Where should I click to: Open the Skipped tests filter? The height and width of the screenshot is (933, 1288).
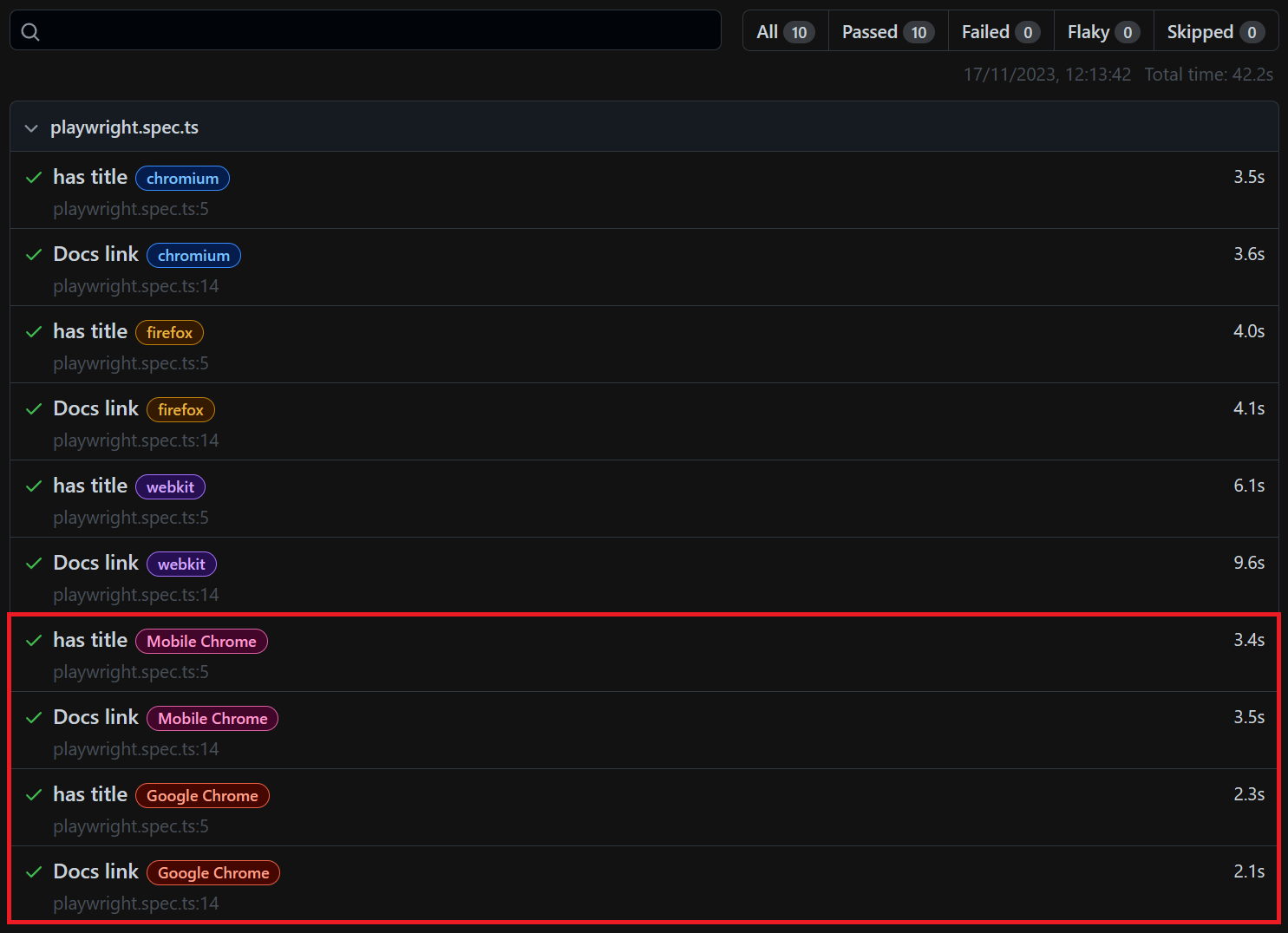tap(1214, 32)
